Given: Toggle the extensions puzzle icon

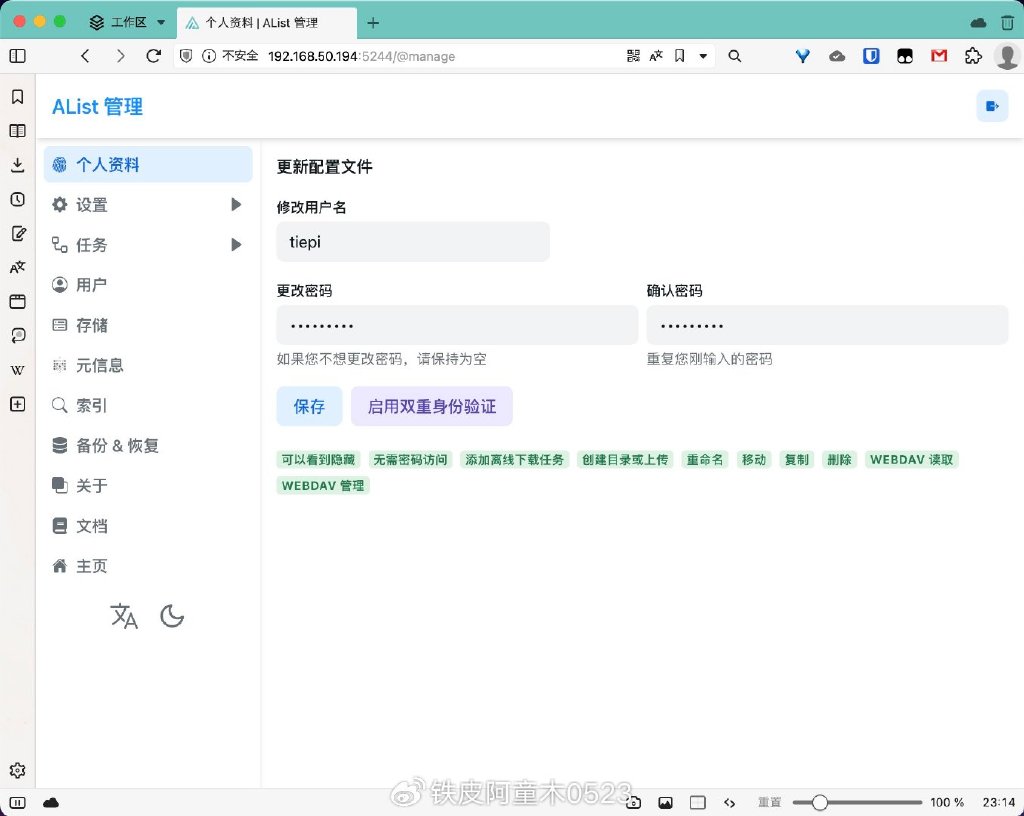Looking at the screenshot, I should click(x=973, y=56).
